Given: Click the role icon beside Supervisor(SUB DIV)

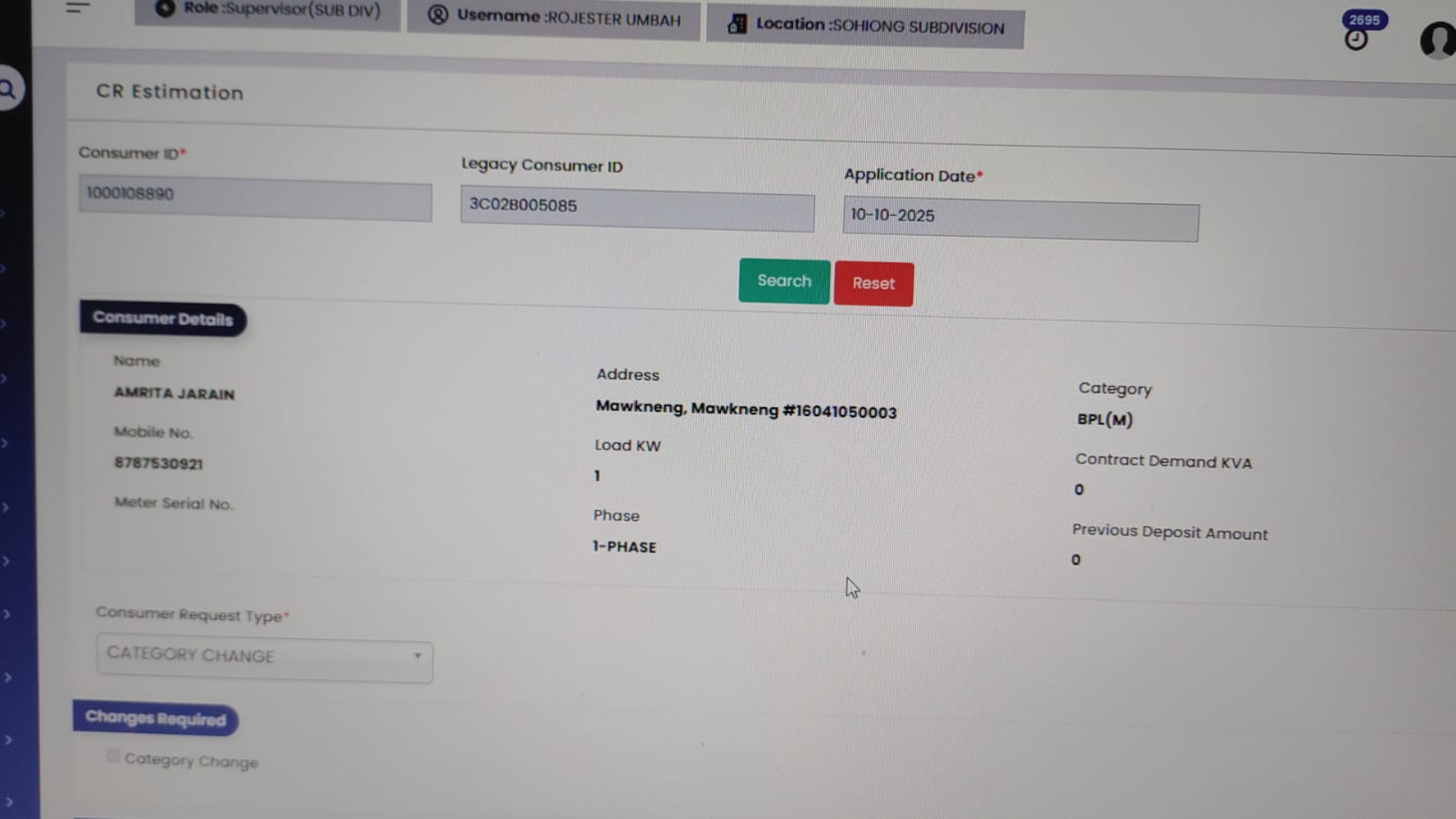Looking at the screenshot, I should click(x=165, y=8).
